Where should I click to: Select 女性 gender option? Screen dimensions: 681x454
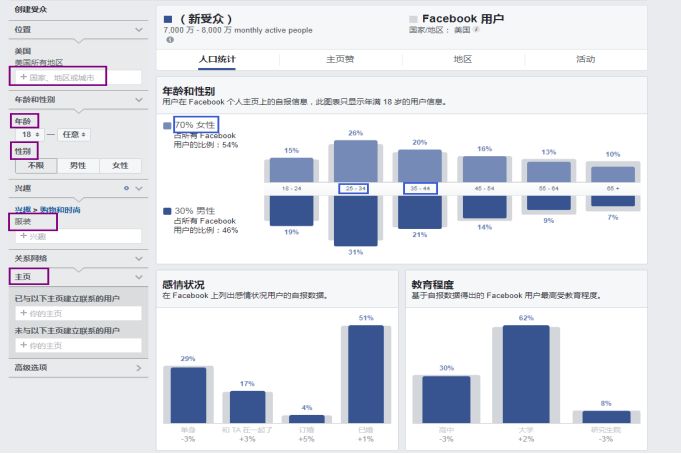point(120,166)
